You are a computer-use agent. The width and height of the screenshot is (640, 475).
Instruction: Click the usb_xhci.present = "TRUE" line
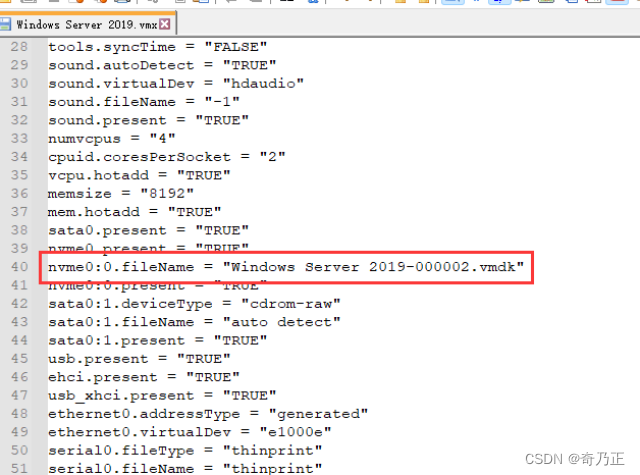(x=162, y=396)
